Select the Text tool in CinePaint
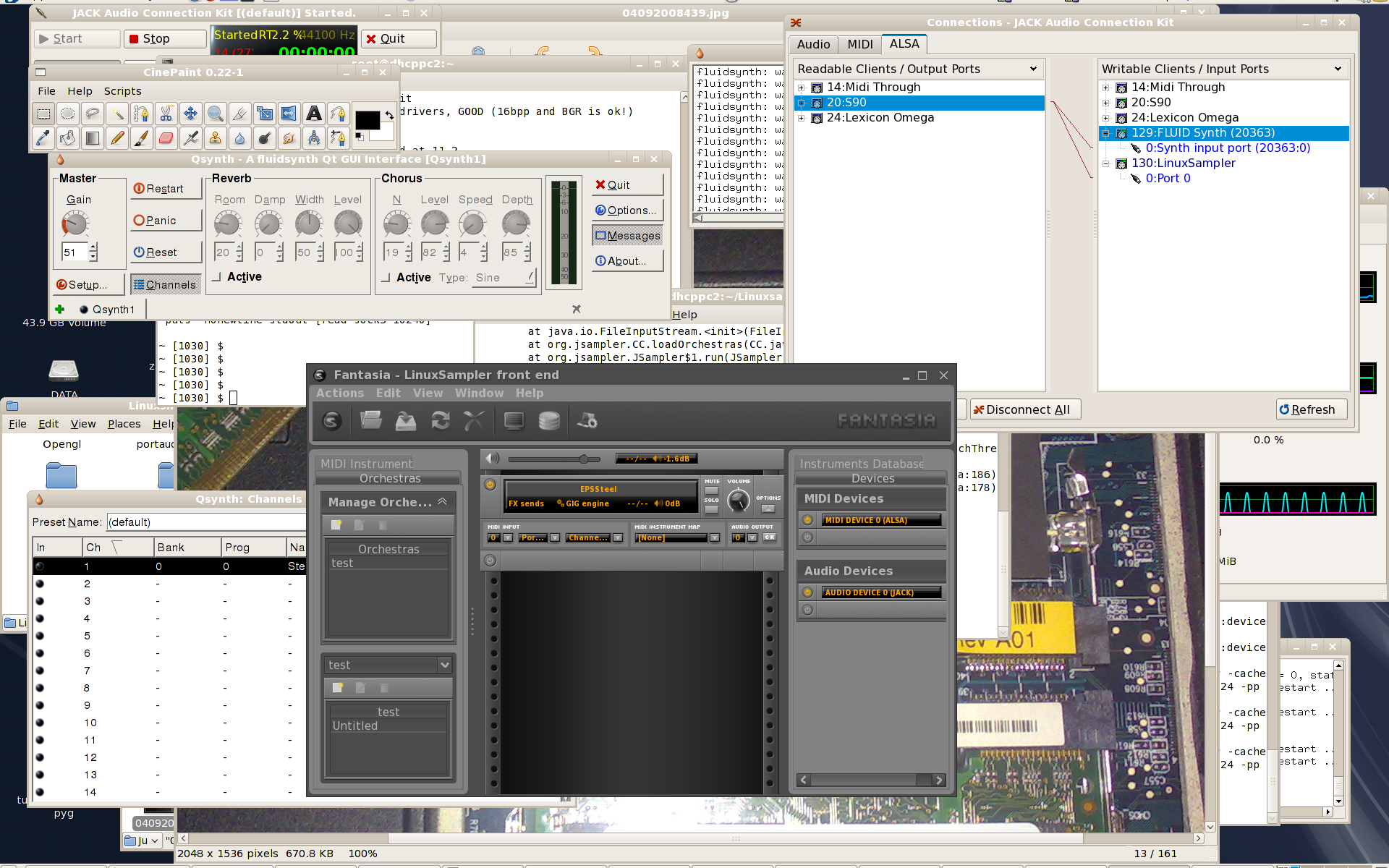 pos(313,114)
